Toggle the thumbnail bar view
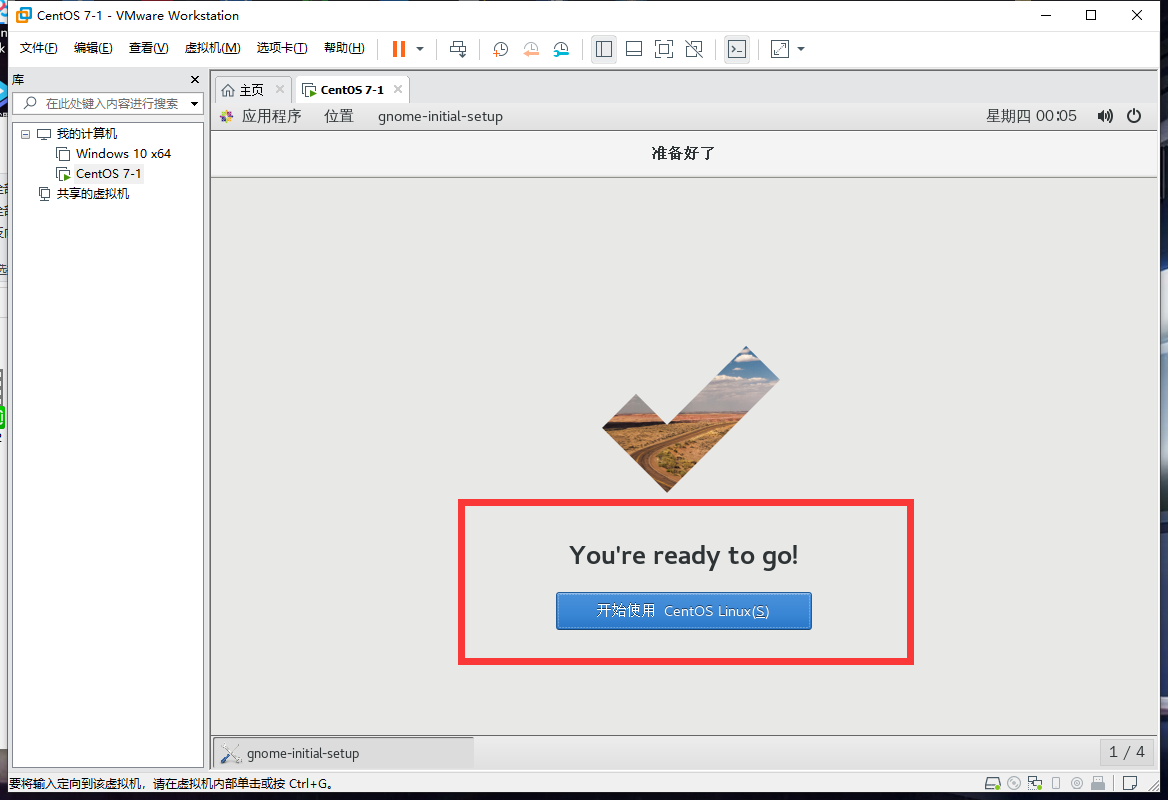The image size is (1168, 800). coord(634,49)
